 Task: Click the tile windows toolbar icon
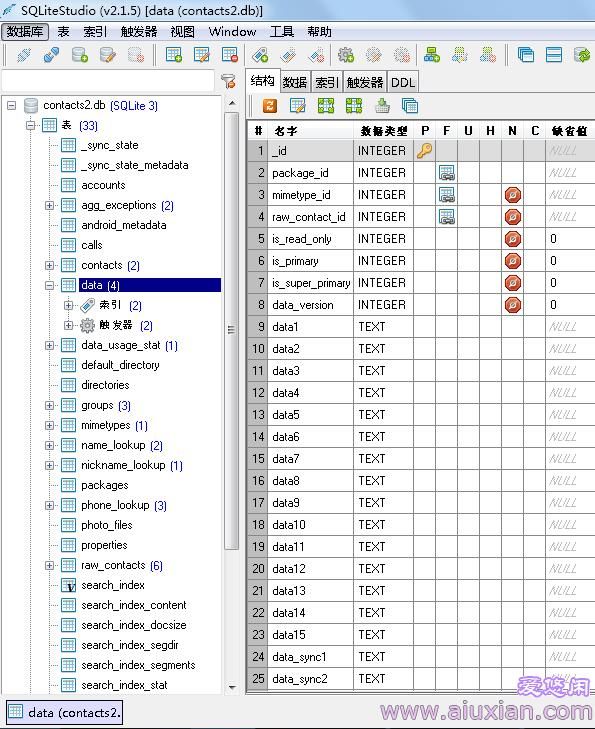click(x=554, y=55)
